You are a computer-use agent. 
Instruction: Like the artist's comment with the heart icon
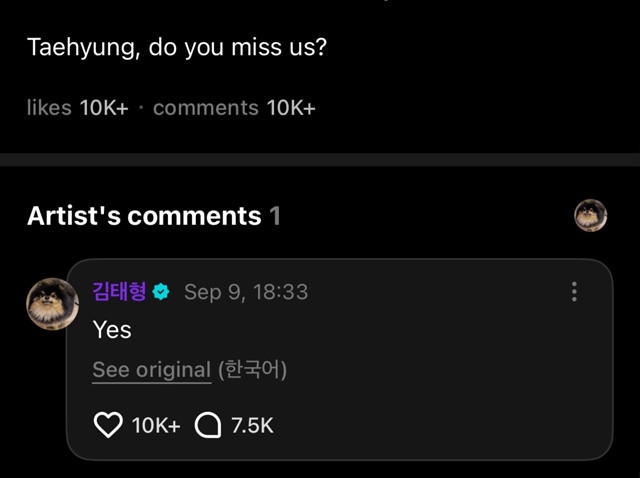[107, 425]
